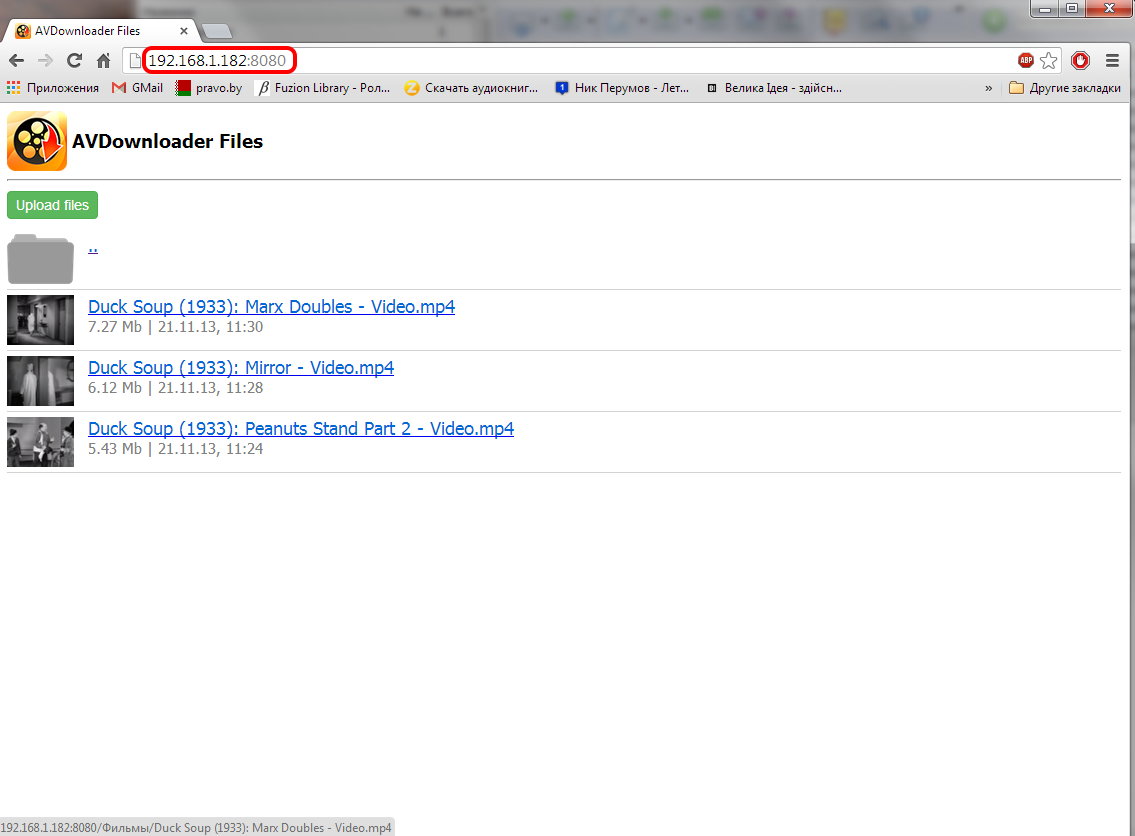Click the Upload files button
Image resolution: width=1135 pixels, height=836 pixels.
click(x=52, y=206)
